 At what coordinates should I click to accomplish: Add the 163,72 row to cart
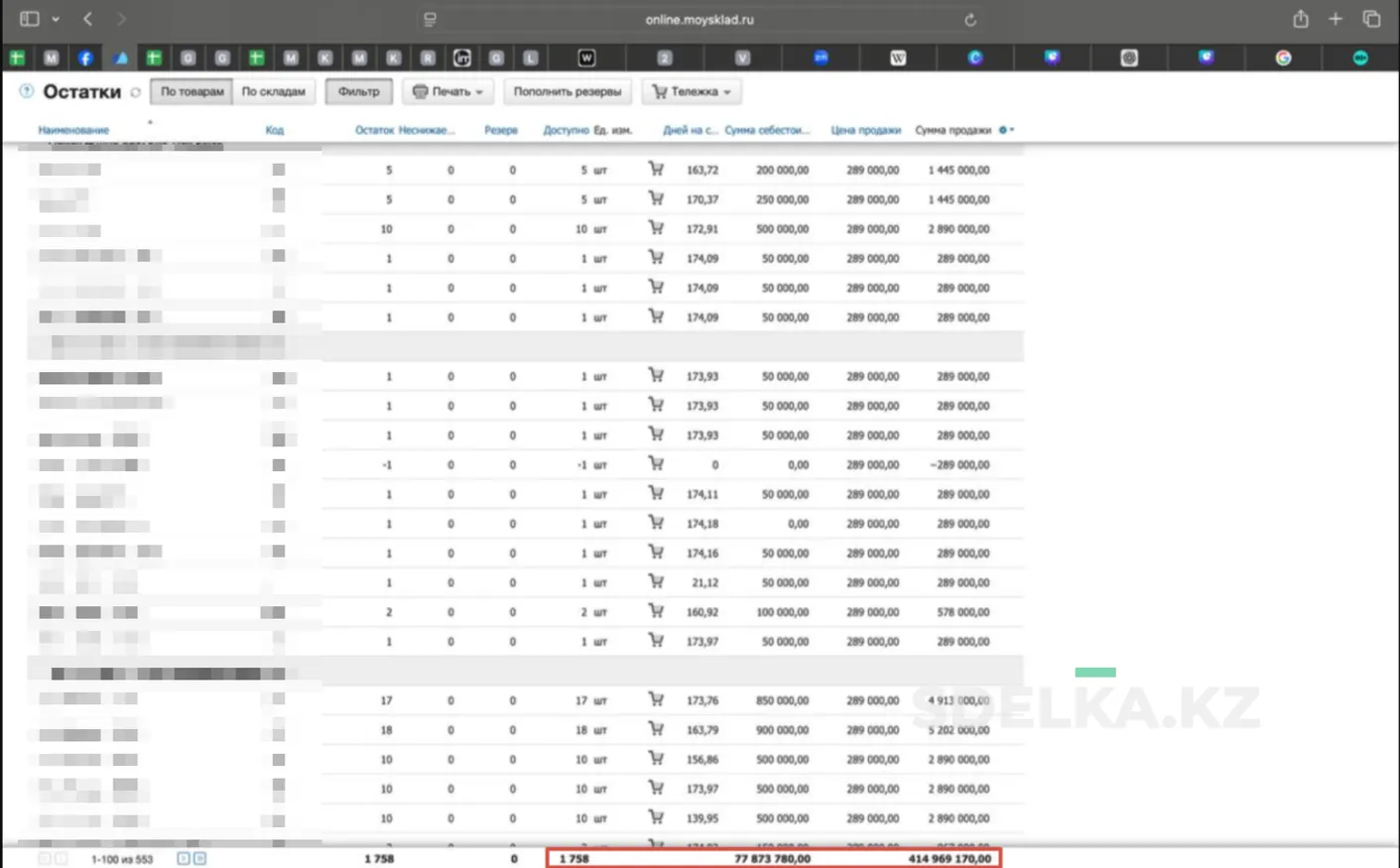coord(656,169)
